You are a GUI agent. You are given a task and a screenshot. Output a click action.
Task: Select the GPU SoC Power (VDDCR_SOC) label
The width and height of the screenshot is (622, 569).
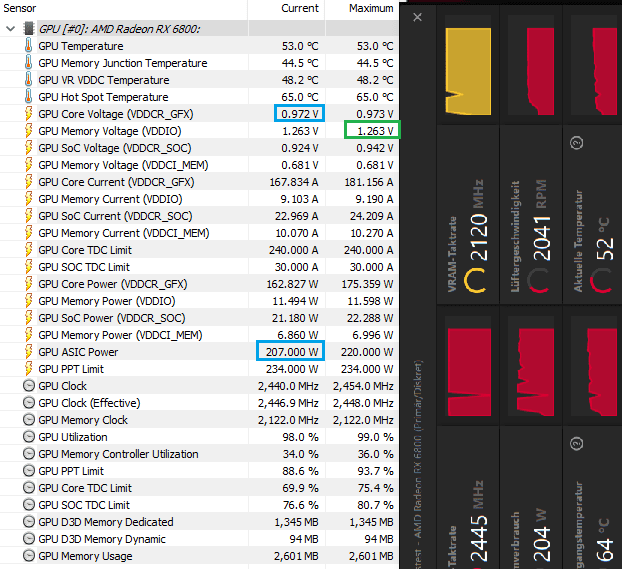click(x=112, y=318)
